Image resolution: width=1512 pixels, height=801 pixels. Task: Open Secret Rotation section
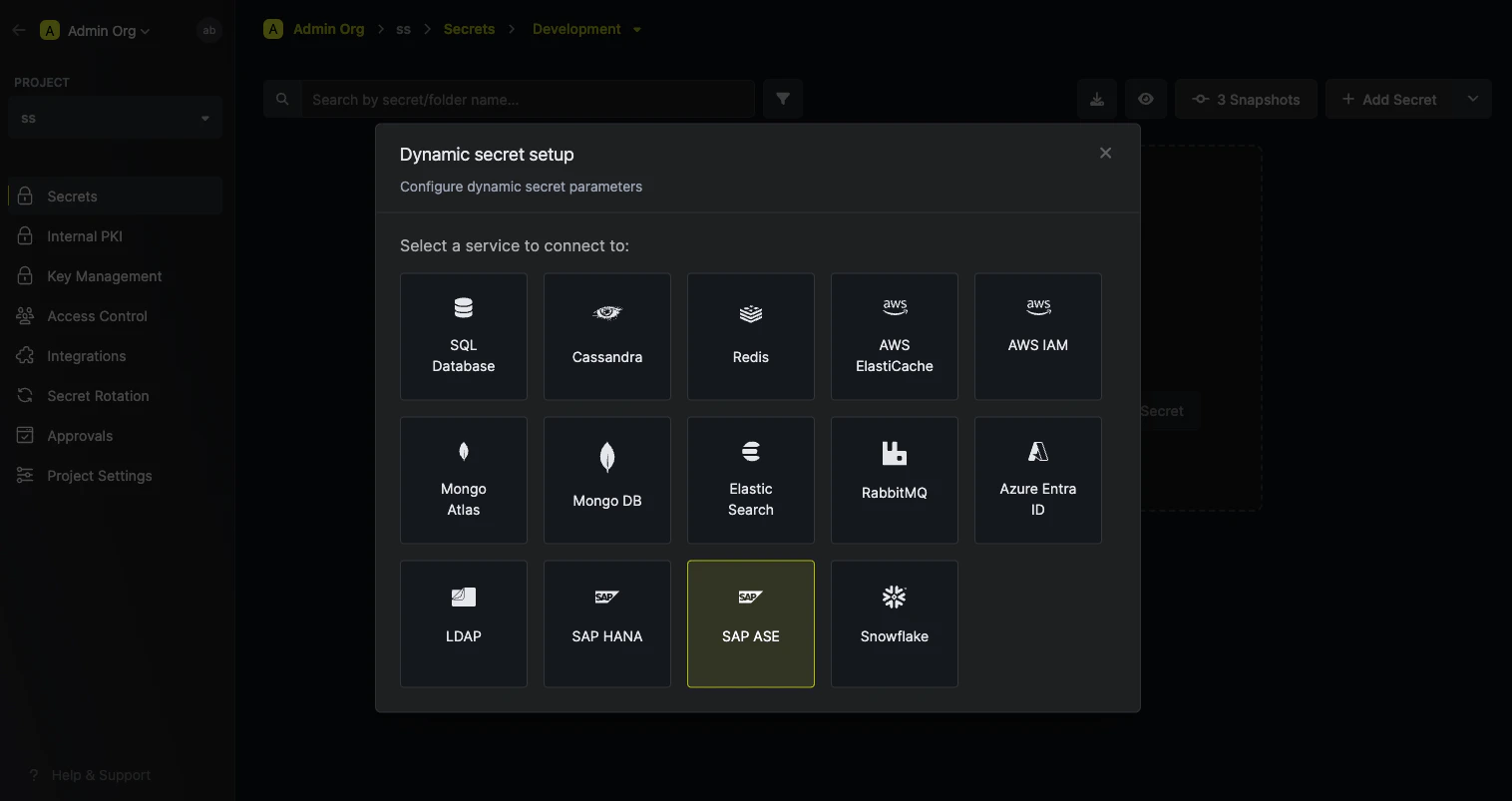pyautogui.click(x=116, y=395)
